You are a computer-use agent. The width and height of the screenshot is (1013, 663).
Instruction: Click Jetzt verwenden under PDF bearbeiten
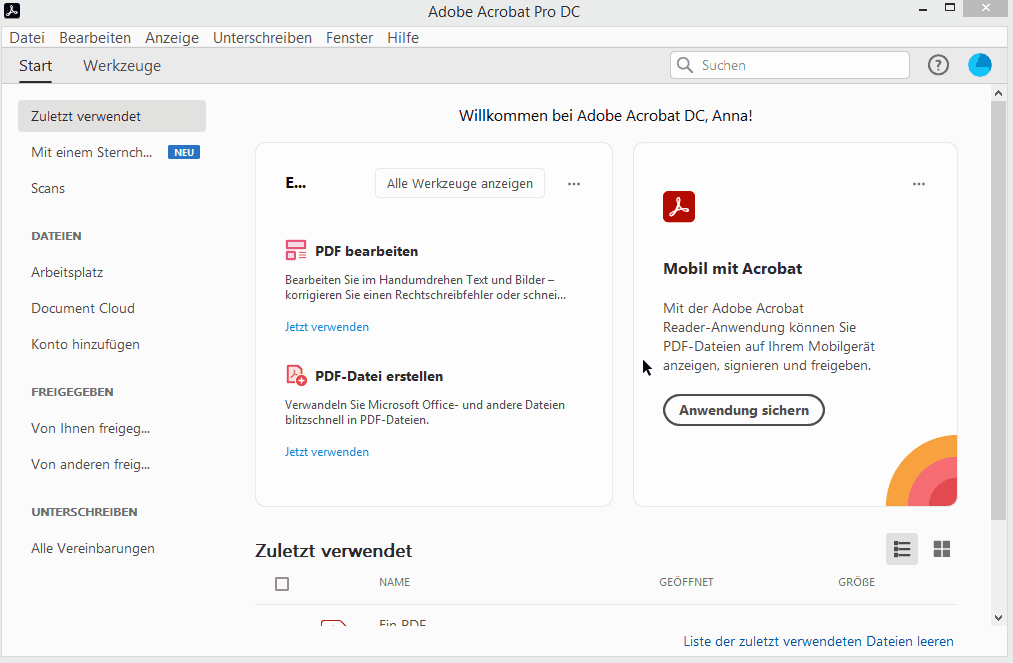point(327,327)
